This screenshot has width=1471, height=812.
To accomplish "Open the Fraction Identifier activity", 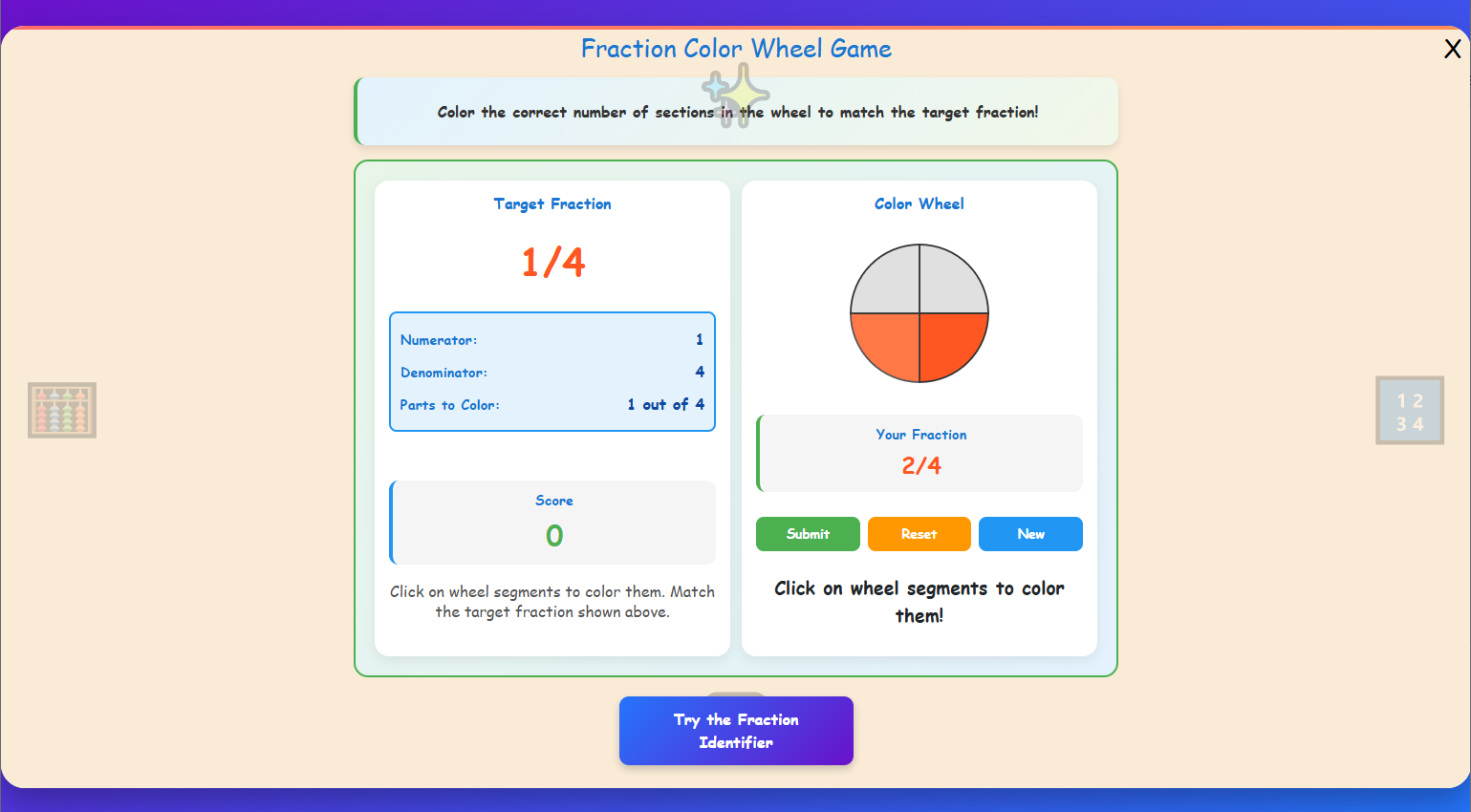I will point(736,731).
